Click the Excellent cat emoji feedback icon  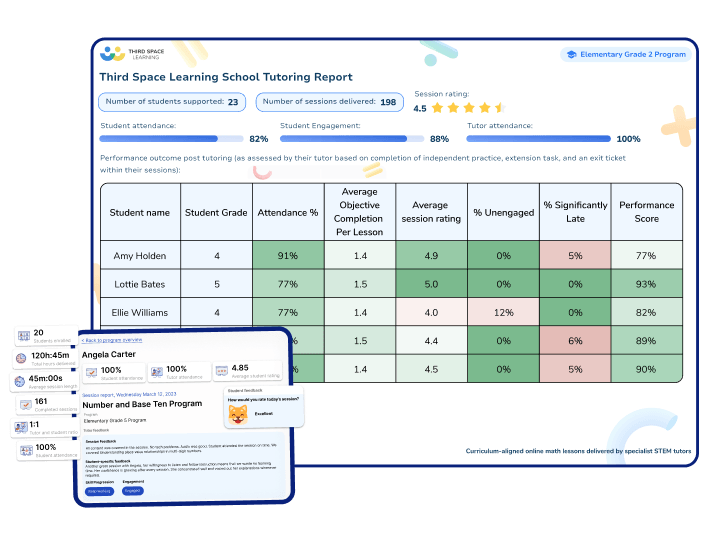point(238,413)
